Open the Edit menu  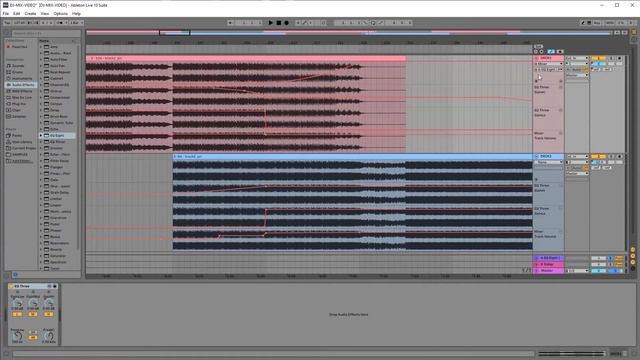coord(16,13)
